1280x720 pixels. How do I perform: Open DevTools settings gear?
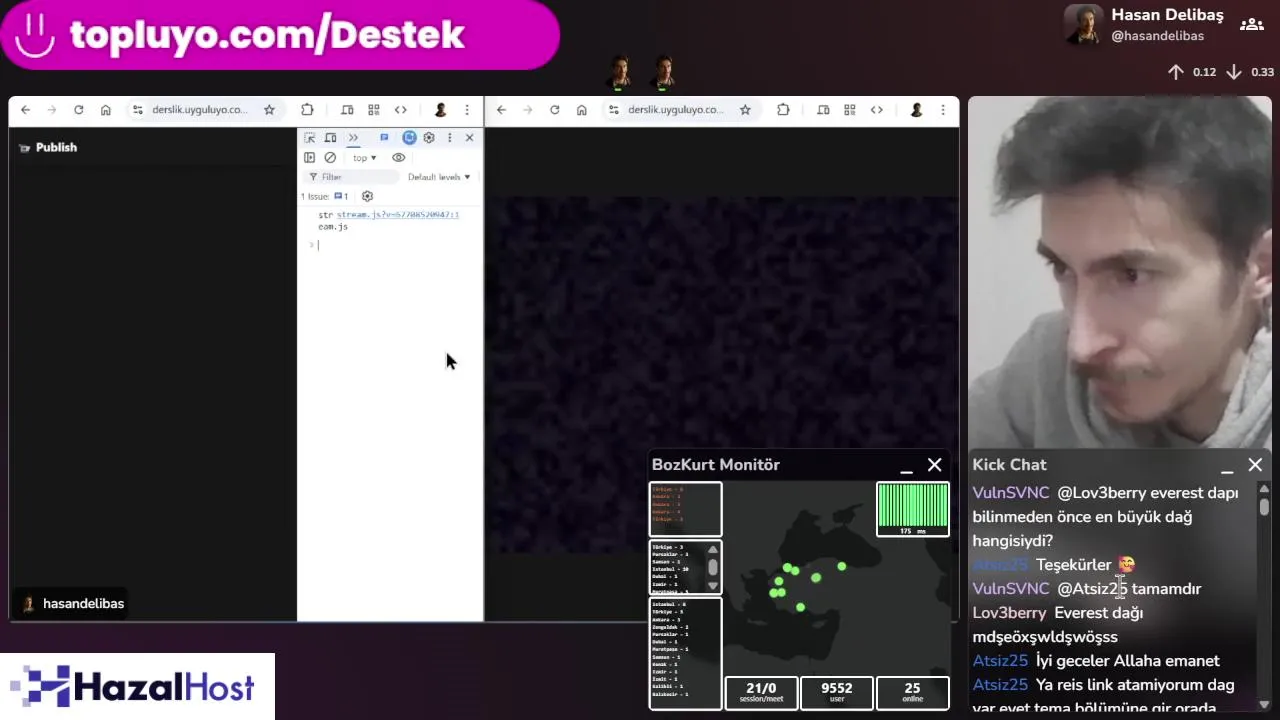tap(429, 138)
